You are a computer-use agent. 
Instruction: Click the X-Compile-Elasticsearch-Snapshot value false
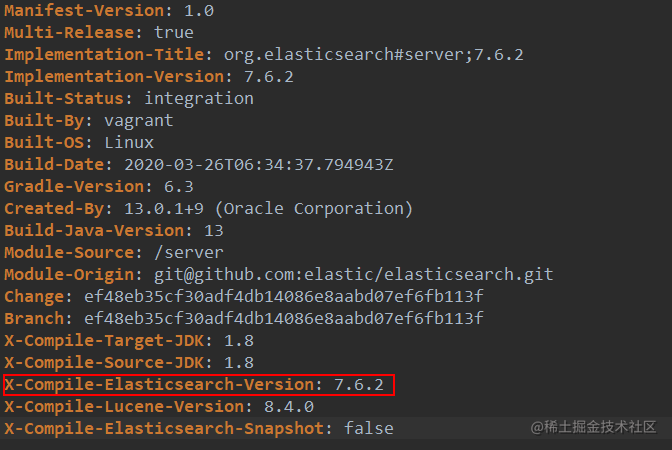(369, 429)
